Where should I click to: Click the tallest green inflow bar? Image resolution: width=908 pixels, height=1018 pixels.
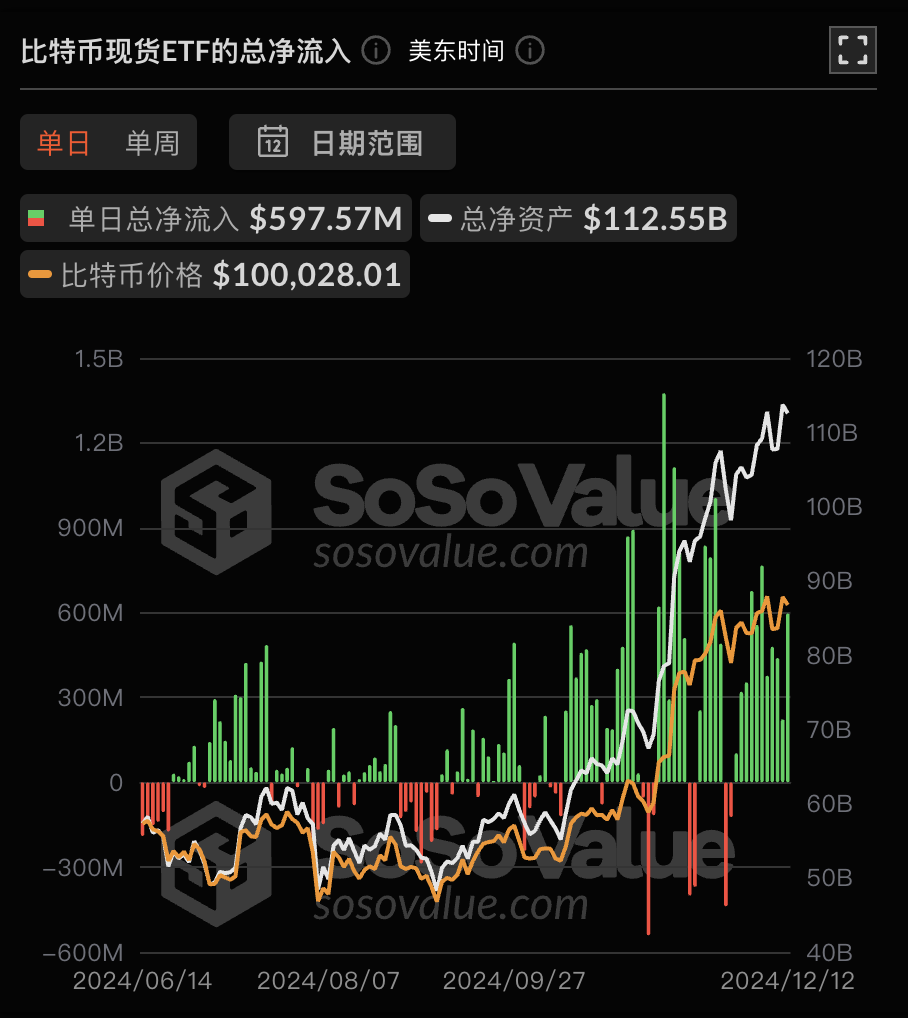coord(663,588)
